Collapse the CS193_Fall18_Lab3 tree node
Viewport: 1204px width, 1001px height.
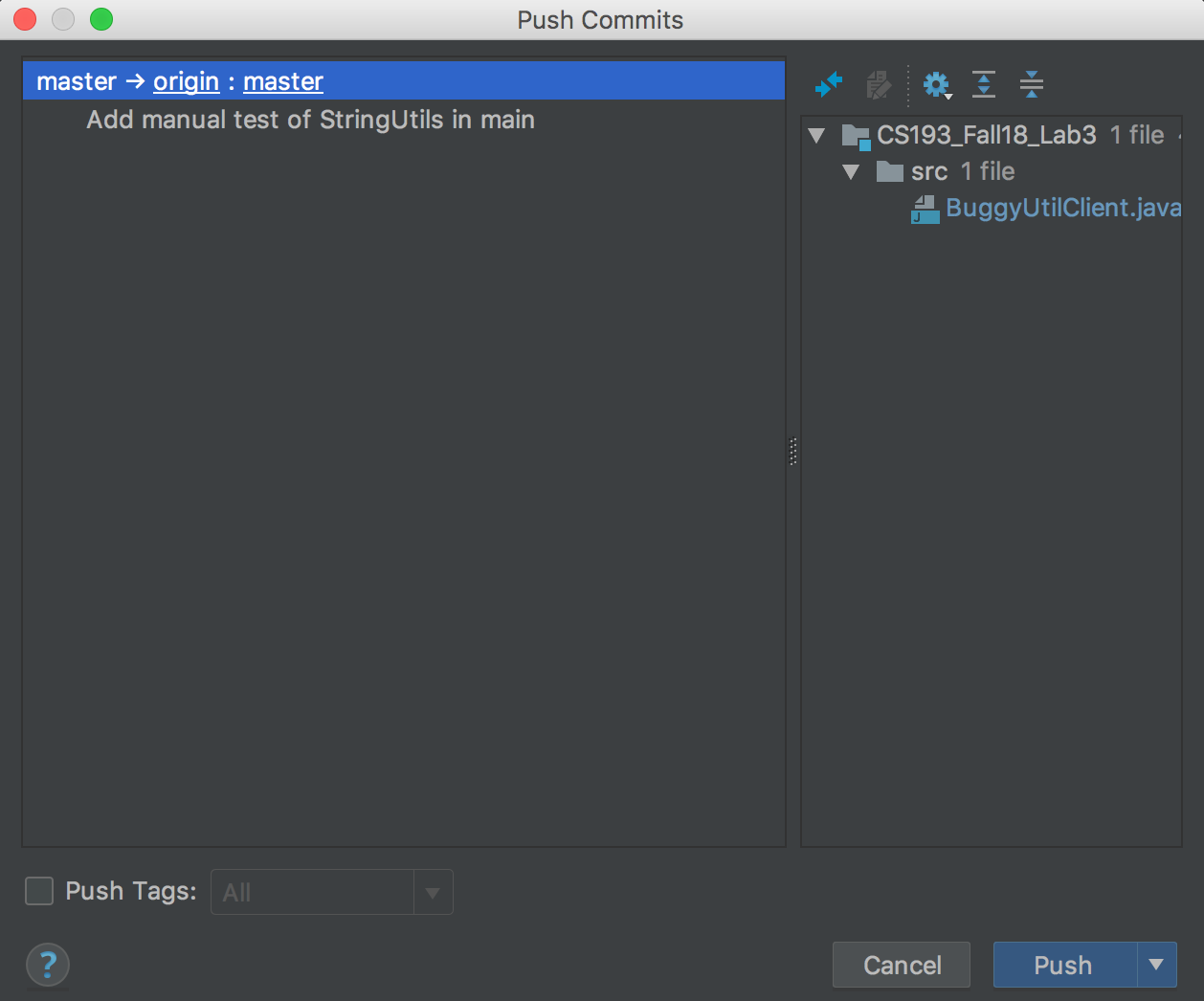click(x=816, y=136)
